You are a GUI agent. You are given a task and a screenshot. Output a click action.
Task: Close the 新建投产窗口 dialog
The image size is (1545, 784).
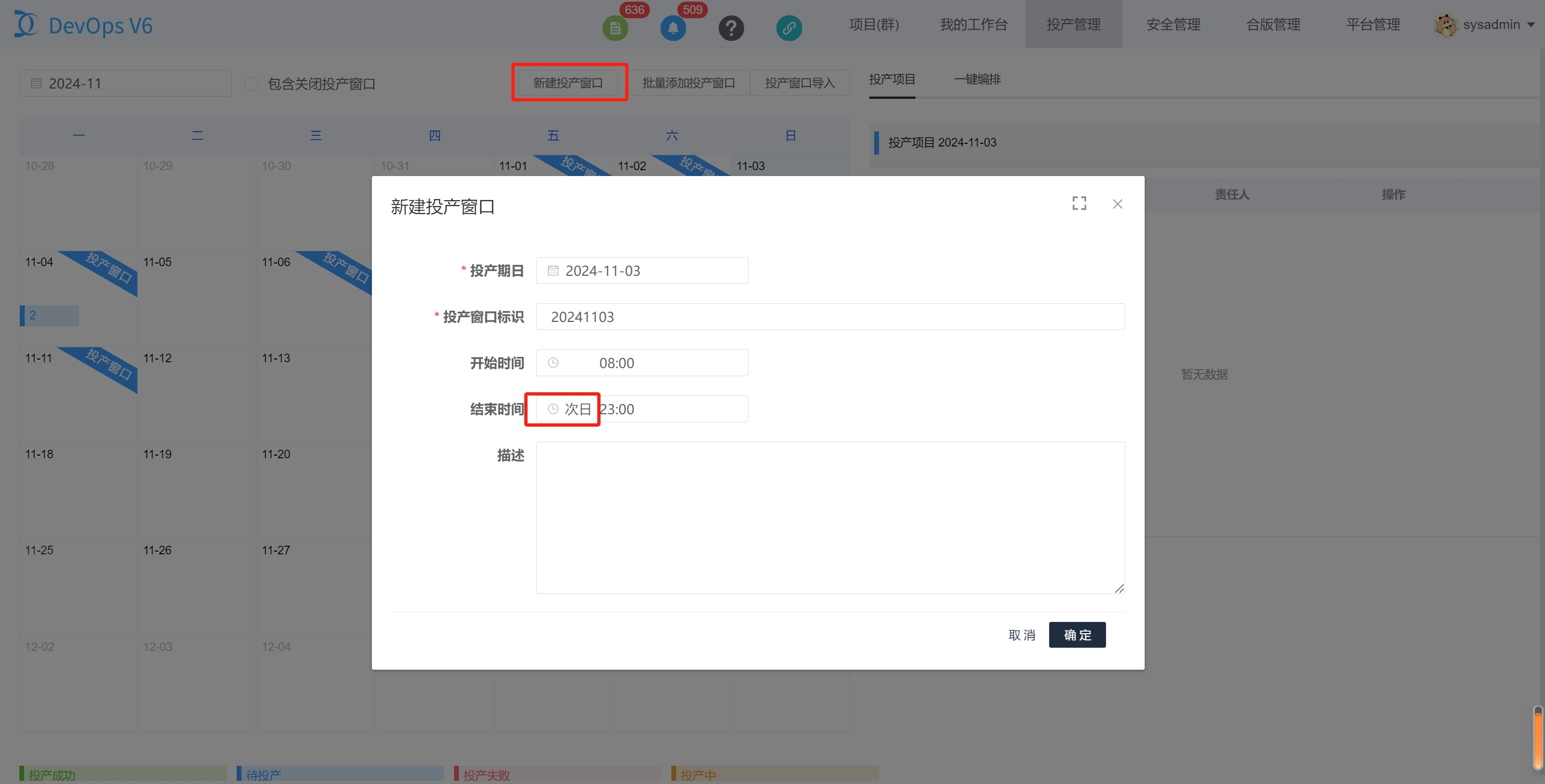click(1117, 204)
